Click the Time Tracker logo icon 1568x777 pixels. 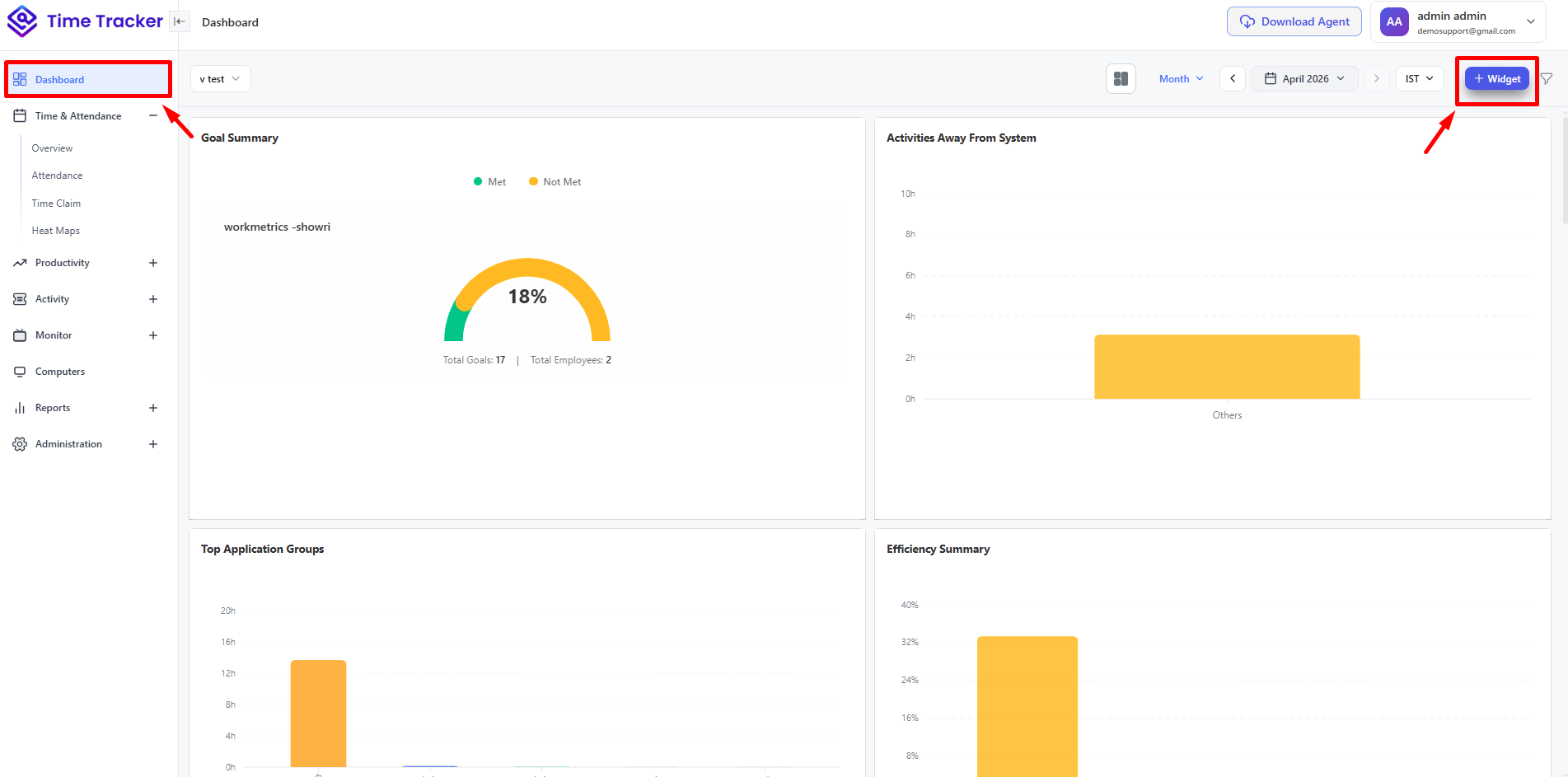(22, 21)
